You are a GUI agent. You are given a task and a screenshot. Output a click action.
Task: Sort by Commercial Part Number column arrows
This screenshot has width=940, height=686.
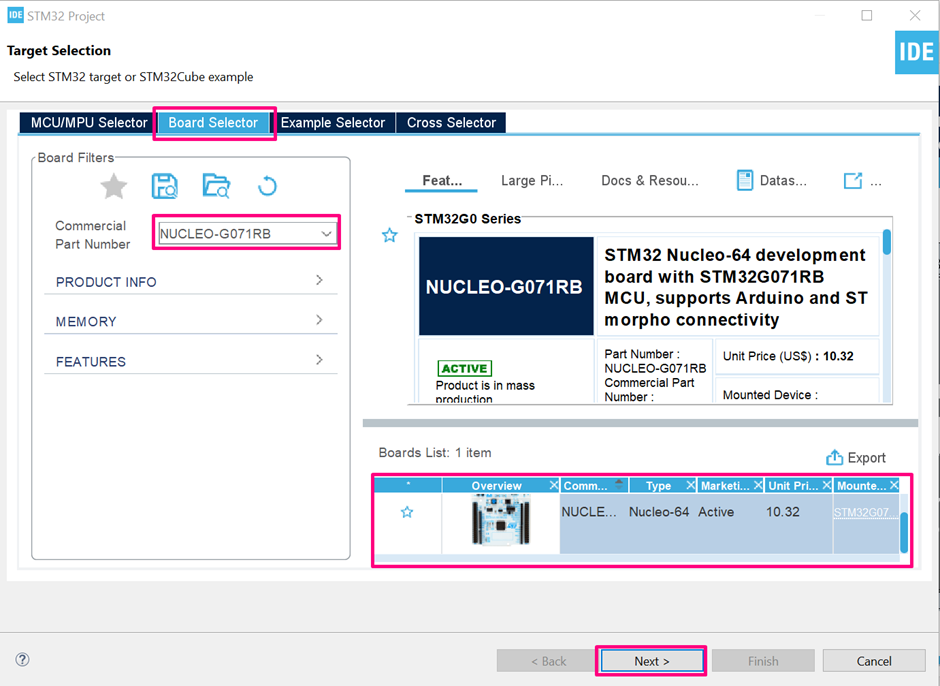(619, 485)
